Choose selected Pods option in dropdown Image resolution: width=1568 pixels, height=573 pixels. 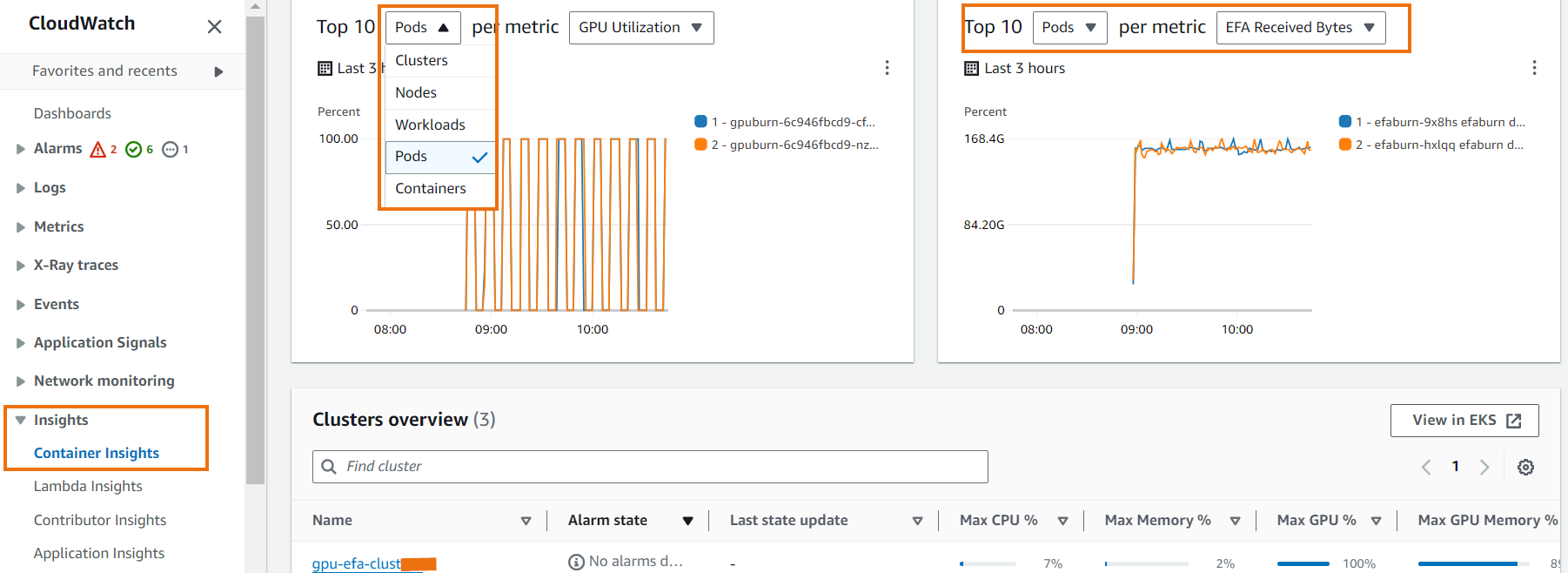pos(440,157)
